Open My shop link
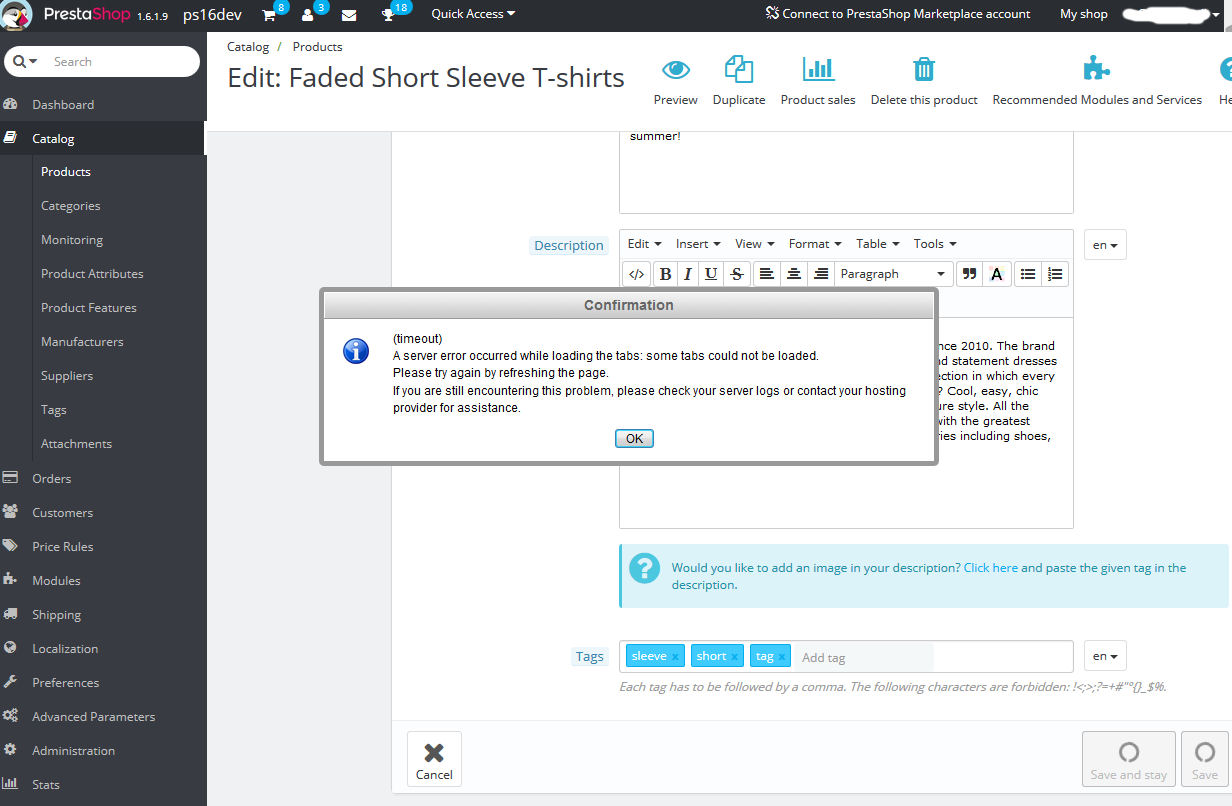This screenshot has height=806, width=1232. pyautogui.click(x=1084, y=14)
